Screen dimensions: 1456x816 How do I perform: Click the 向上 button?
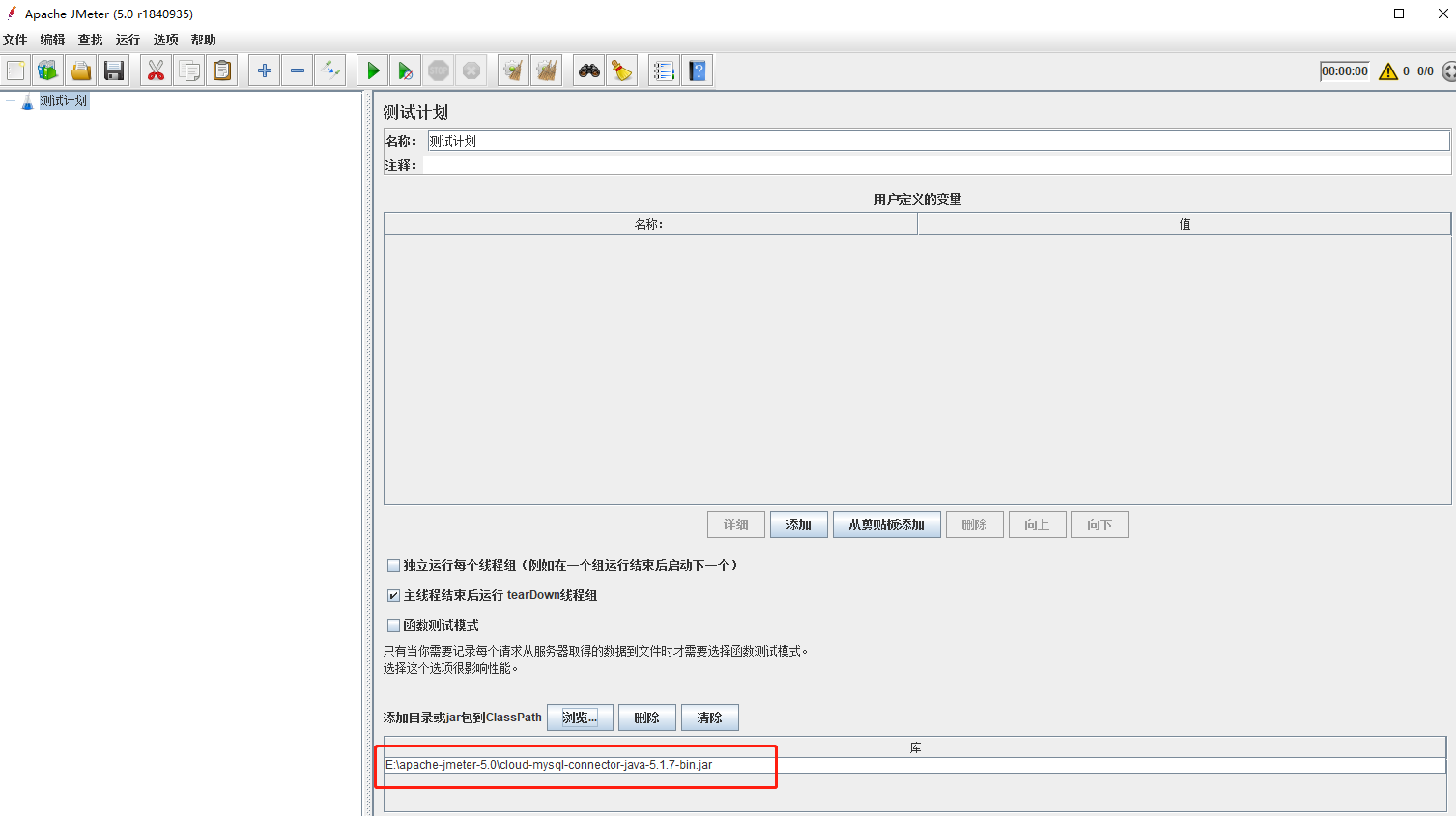coord(1037,524)
